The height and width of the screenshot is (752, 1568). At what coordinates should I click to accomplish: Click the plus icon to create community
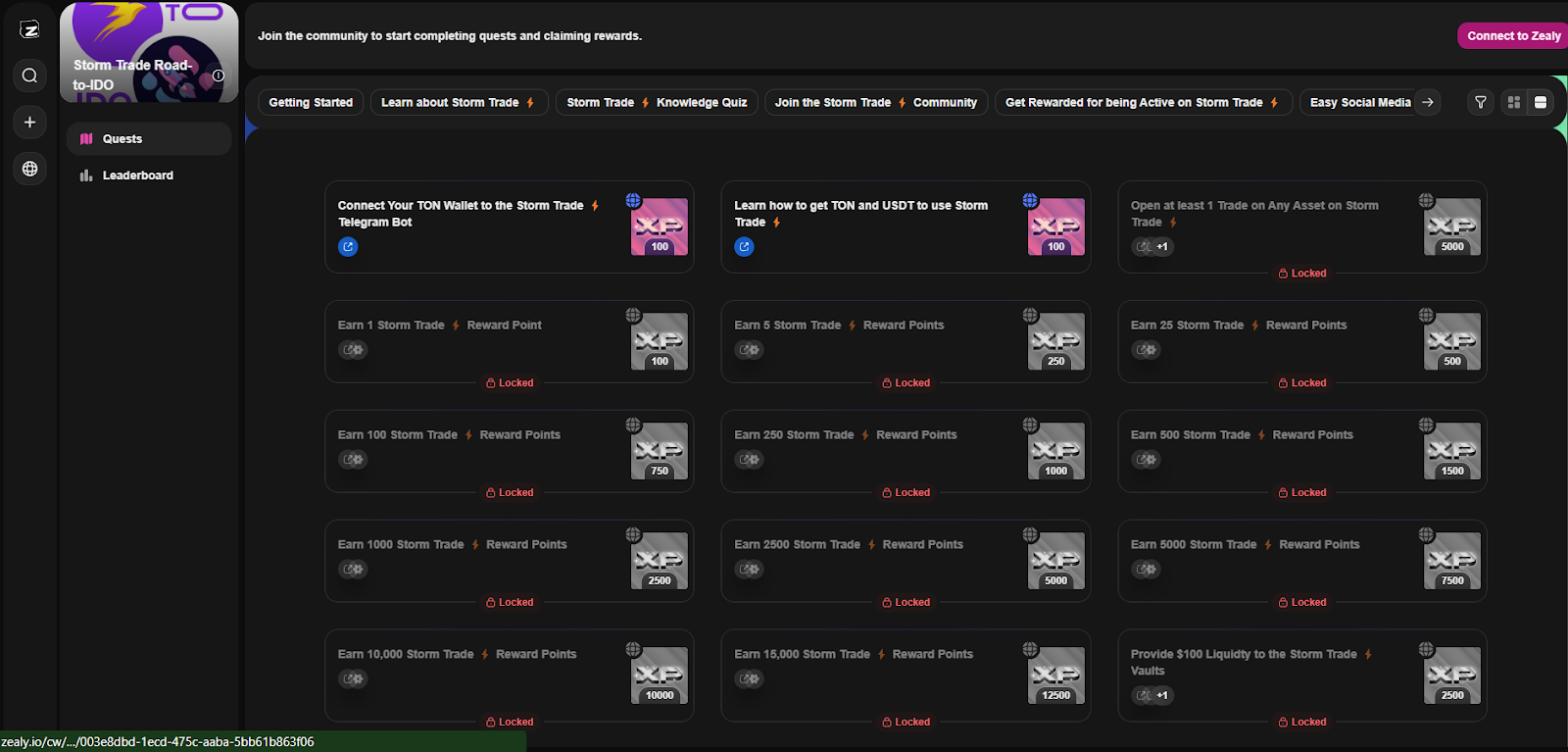tap(29, 122)
